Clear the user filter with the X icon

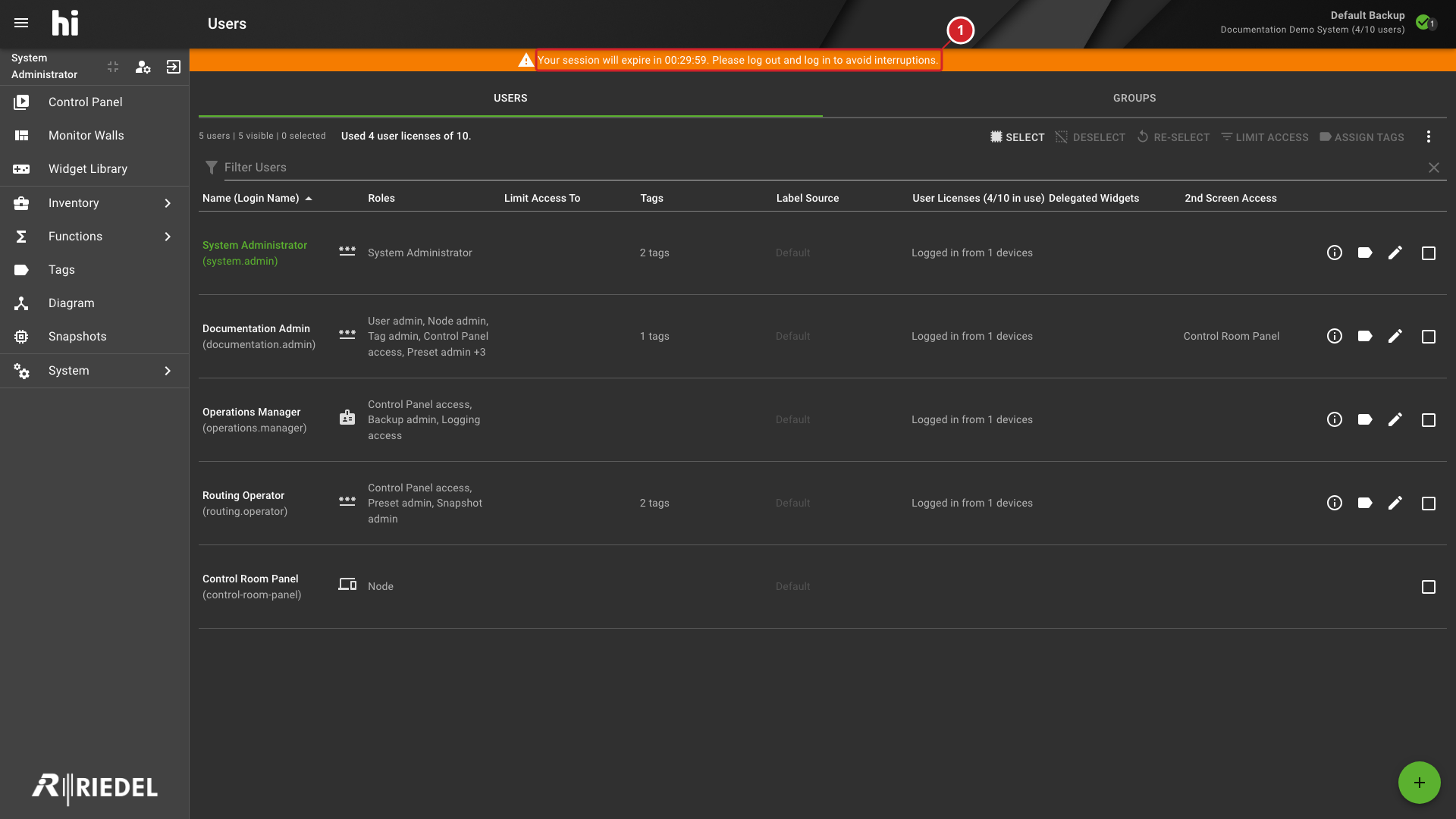pos(1434,168)
